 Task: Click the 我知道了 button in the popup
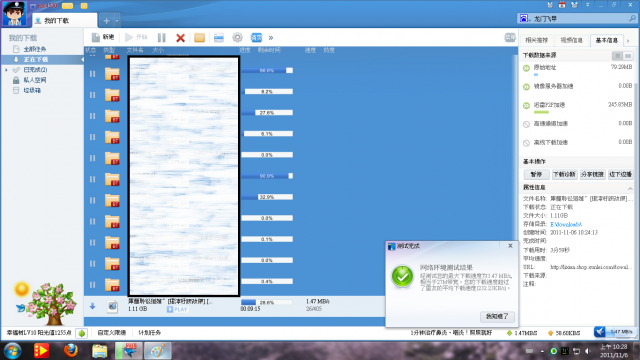(497, 316)
